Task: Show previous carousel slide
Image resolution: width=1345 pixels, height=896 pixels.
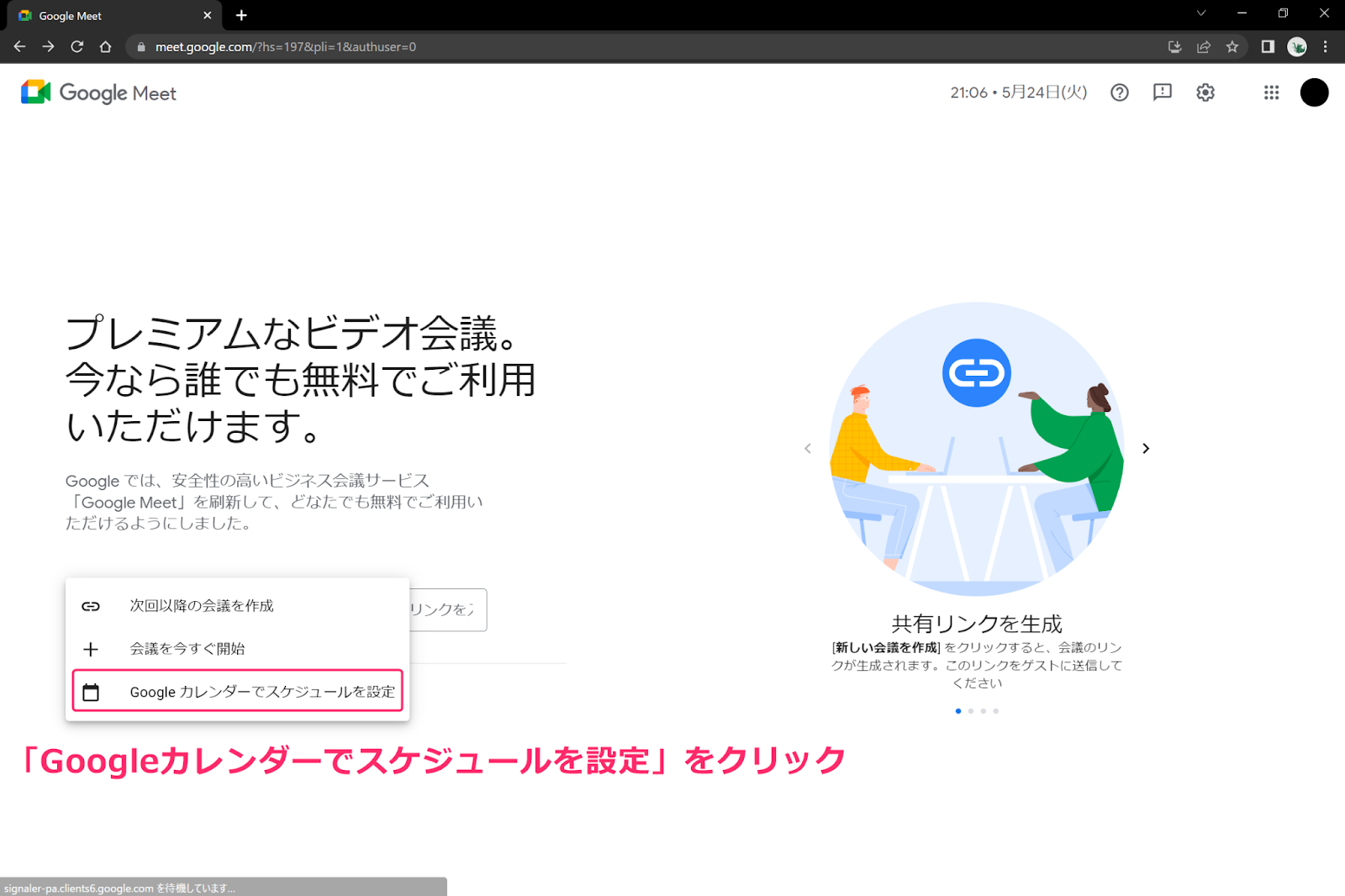Action: click(808, 449)
